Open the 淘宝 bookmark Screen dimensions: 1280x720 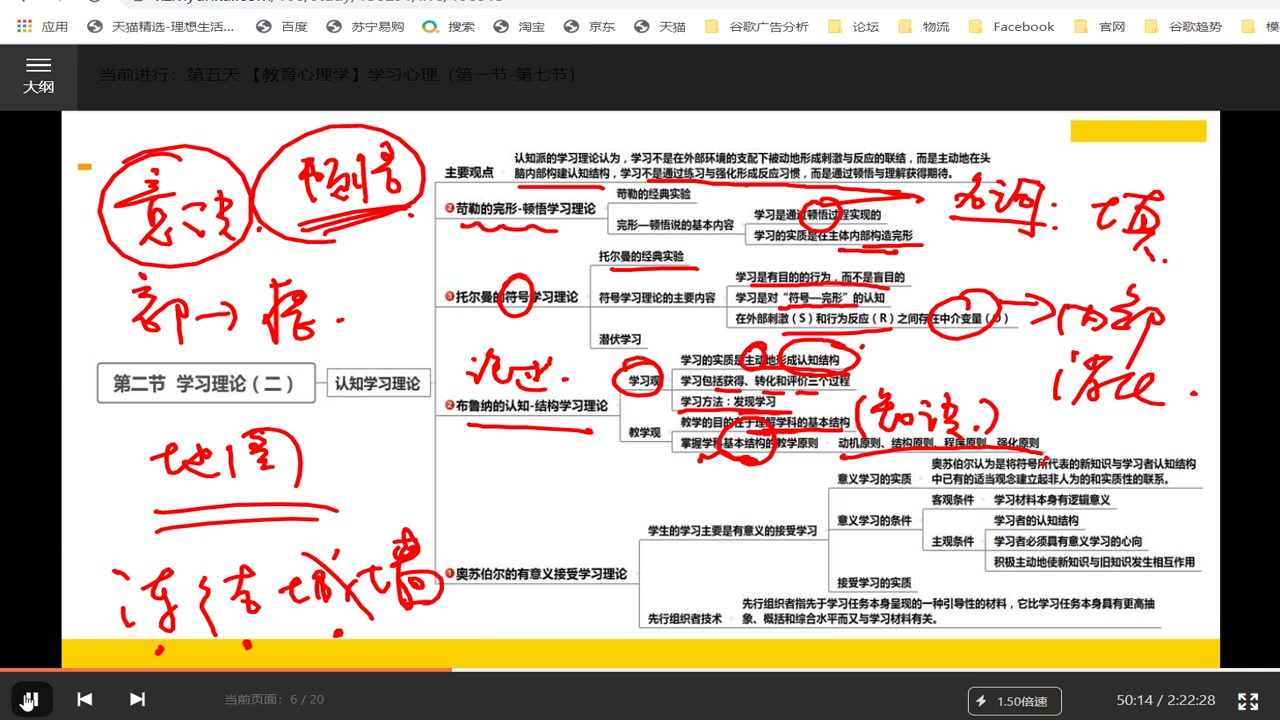click(520, 27)
